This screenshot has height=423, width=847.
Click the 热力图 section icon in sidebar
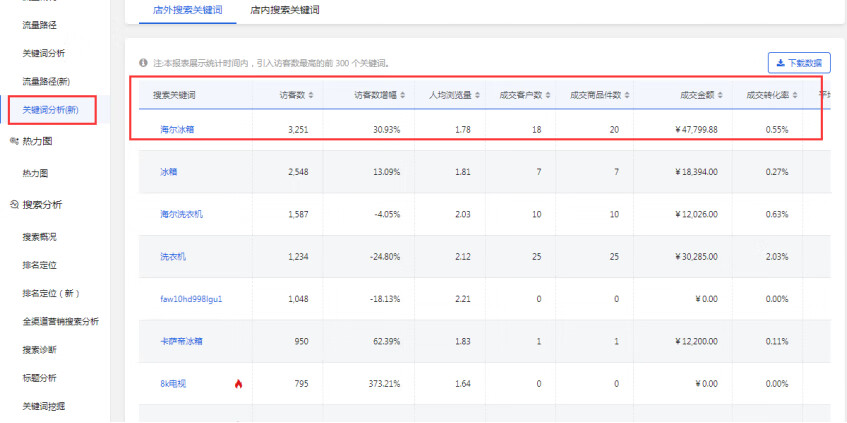tap(13, 141)
